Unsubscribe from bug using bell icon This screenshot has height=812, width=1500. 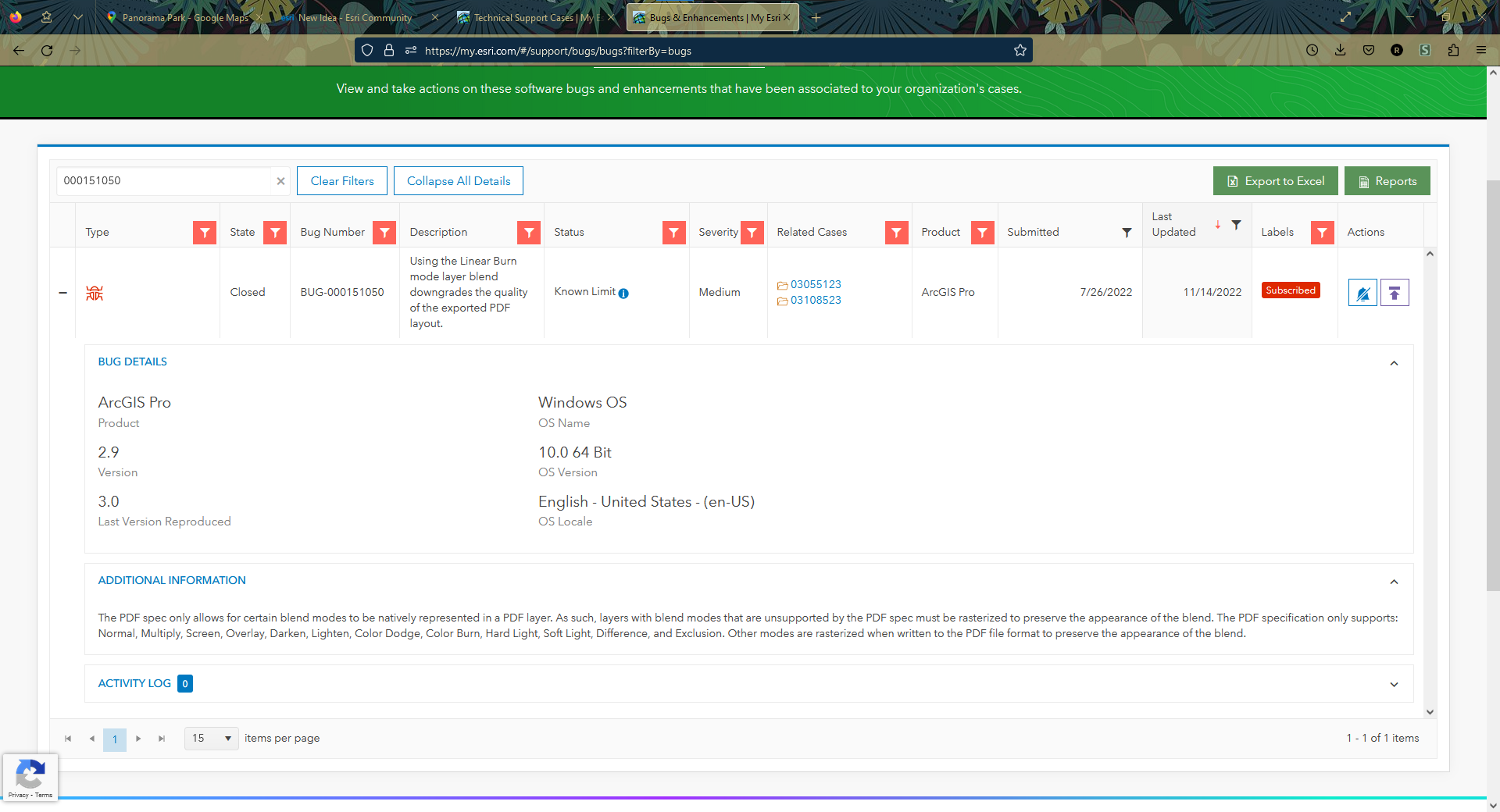pyautogui.click(x=1362, y=293)
